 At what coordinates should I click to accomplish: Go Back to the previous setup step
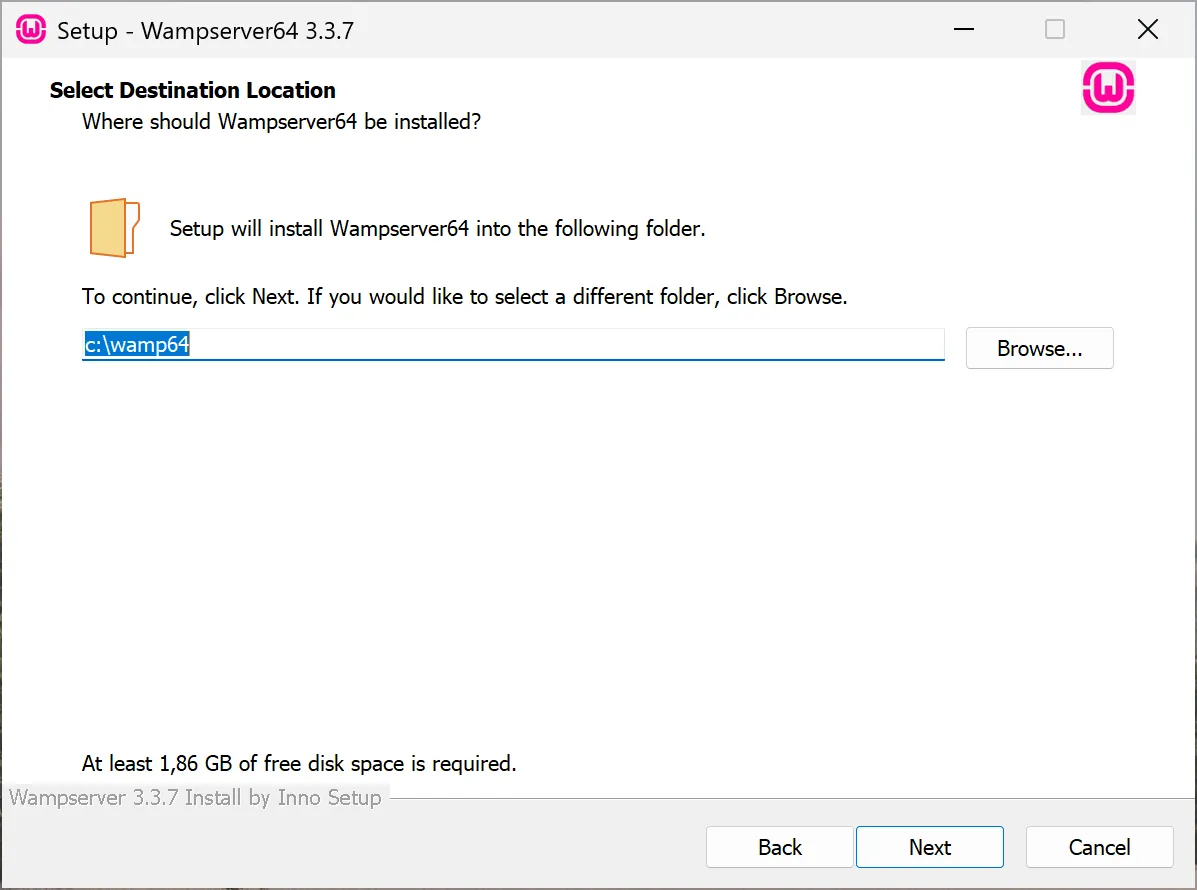(x=779, y=847)
